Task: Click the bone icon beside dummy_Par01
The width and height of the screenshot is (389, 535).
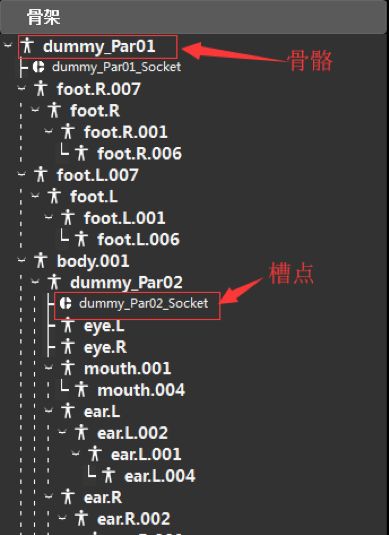Action: click(27, 46)
